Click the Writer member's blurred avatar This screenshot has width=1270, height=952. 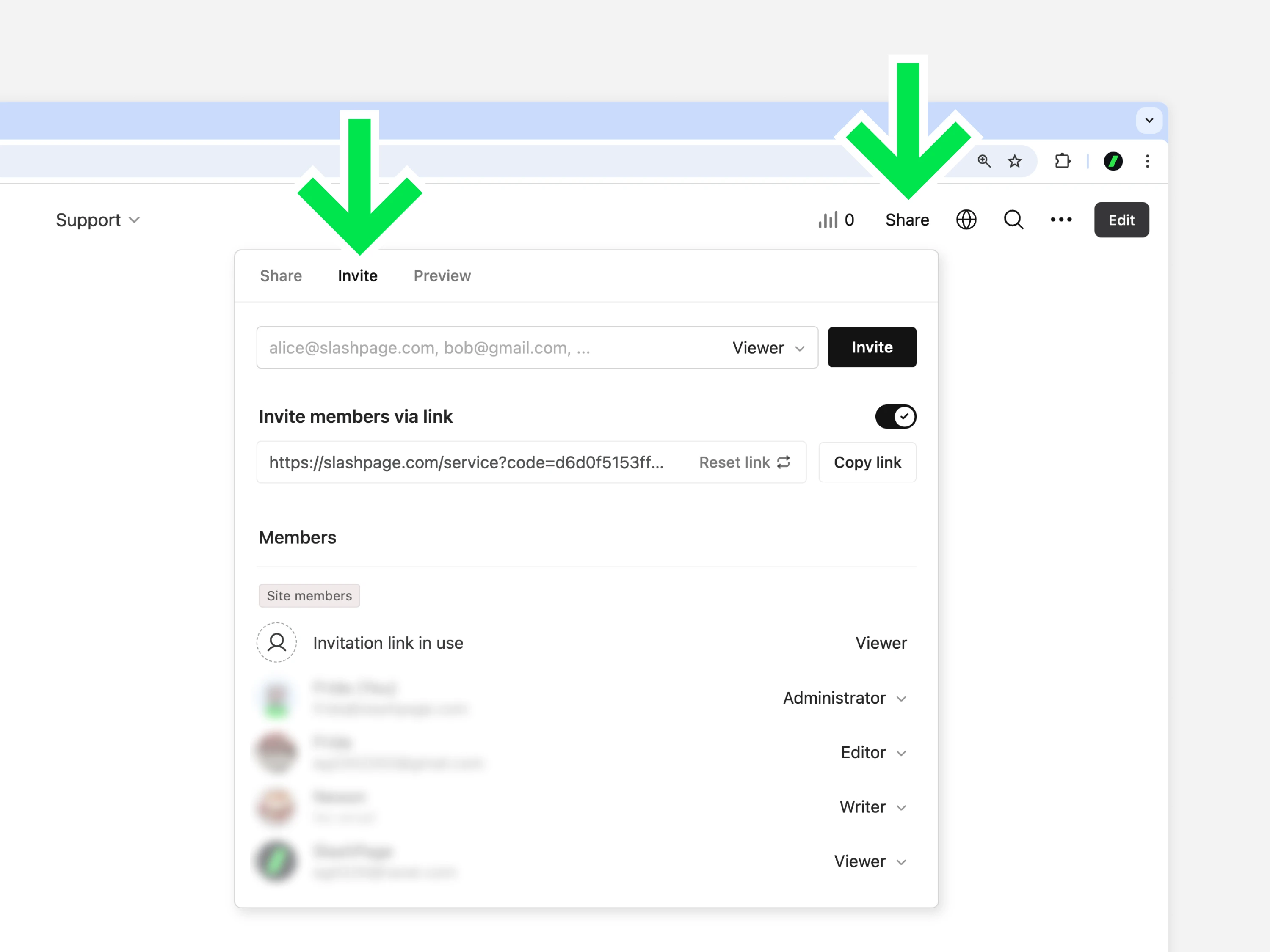click(277, 807)
